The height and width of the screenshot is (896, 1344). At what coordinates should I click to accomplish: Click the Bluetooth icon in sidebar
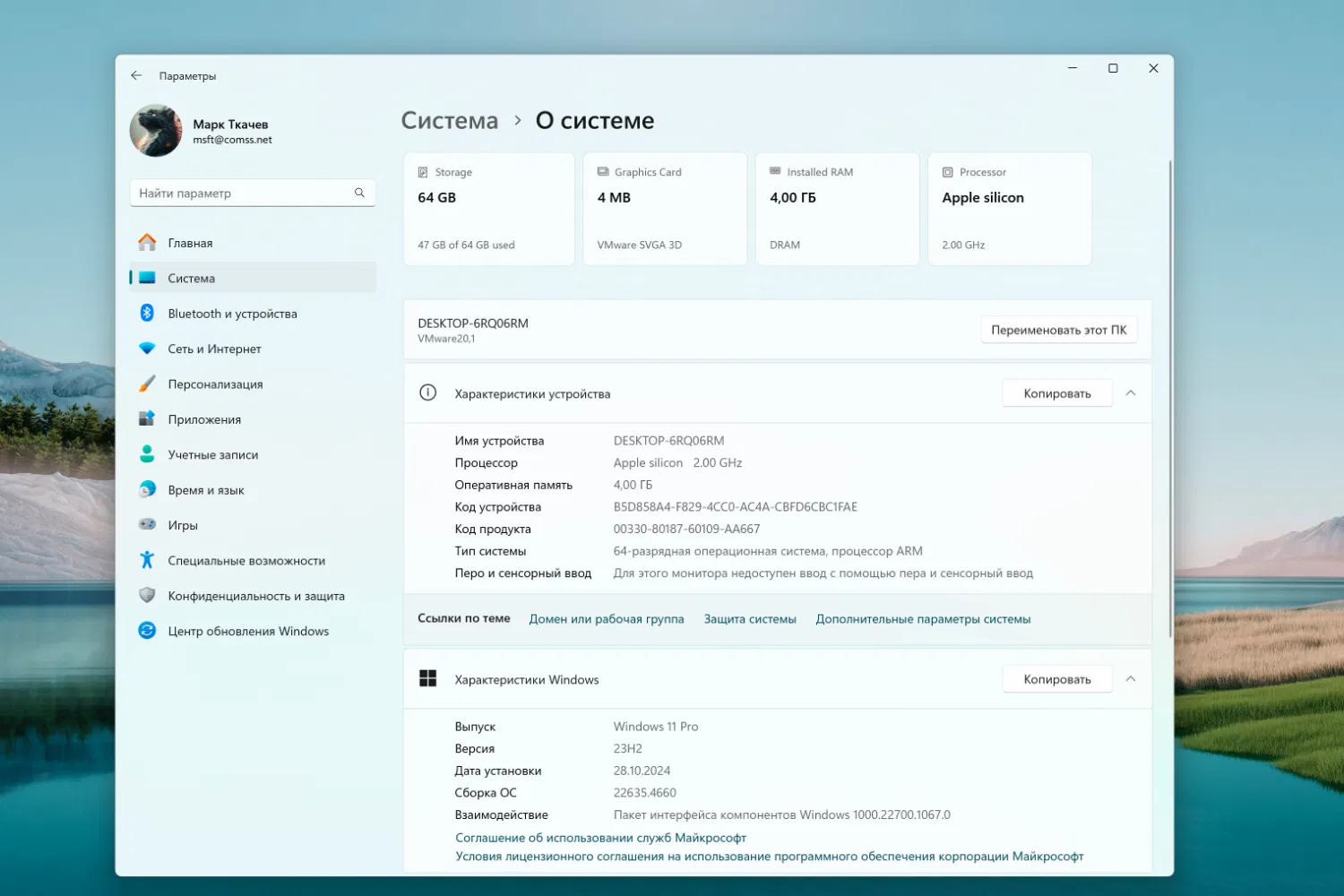point(147,313)
